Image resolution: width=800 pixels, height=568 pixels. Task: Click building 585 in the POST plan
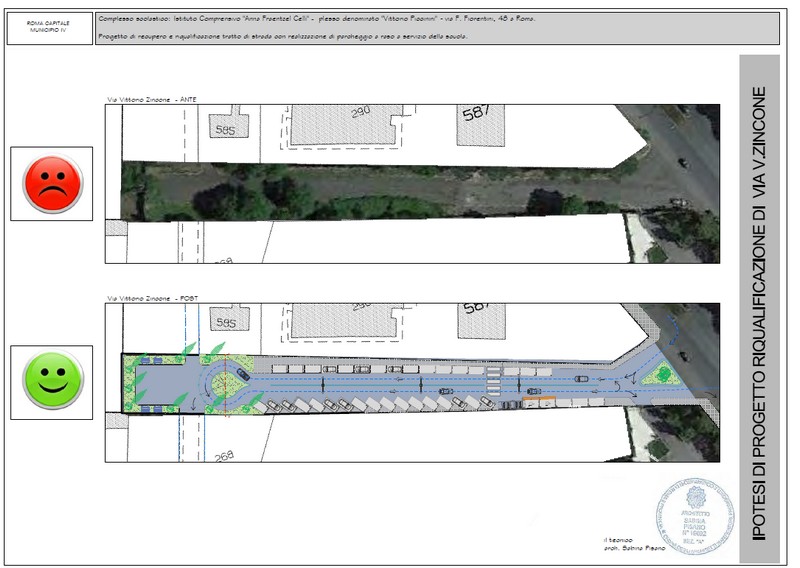[x=226, y=323]
